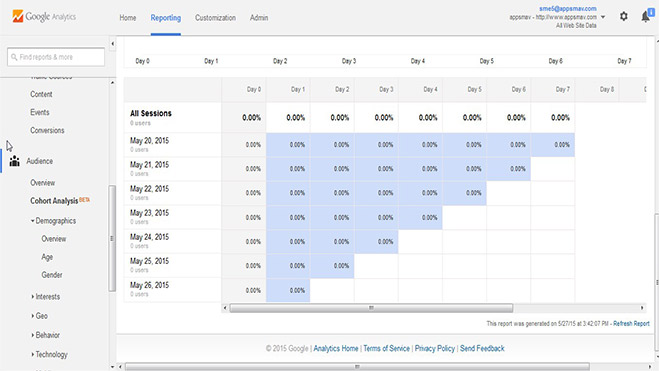
Task: Click the Find reports & more search box
Action: pyautogui.click(x=56, y=57)
